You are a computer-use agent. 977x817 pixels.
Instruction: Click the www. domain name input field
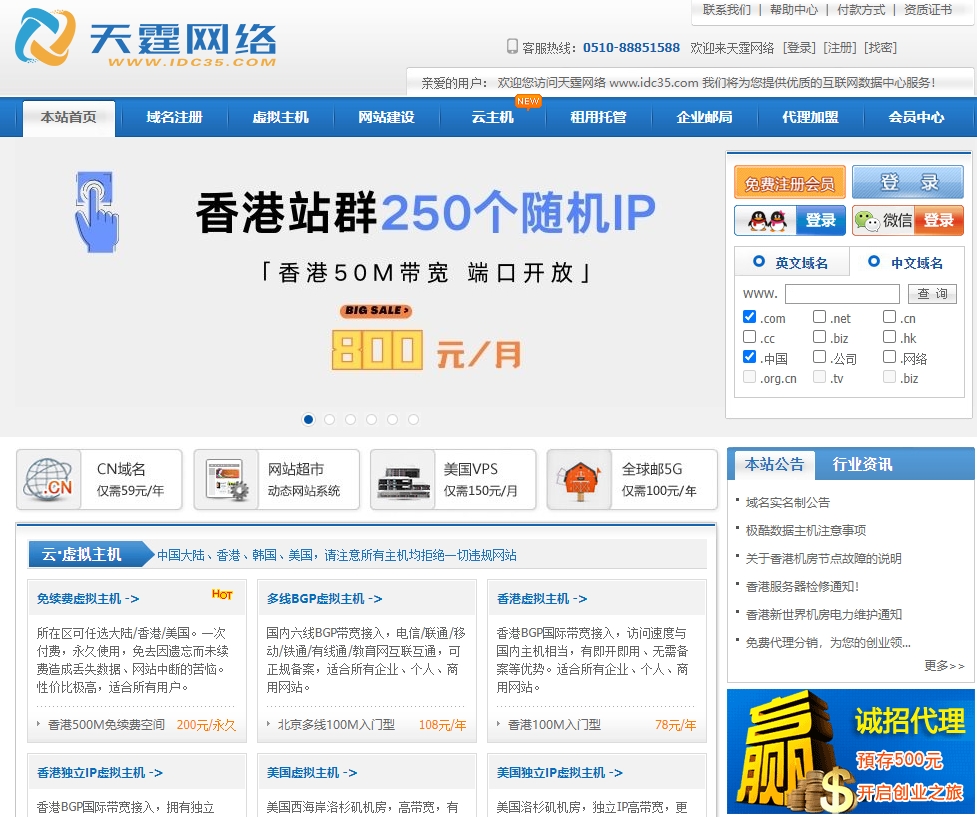pyautogui.click(x=842, y=294)
